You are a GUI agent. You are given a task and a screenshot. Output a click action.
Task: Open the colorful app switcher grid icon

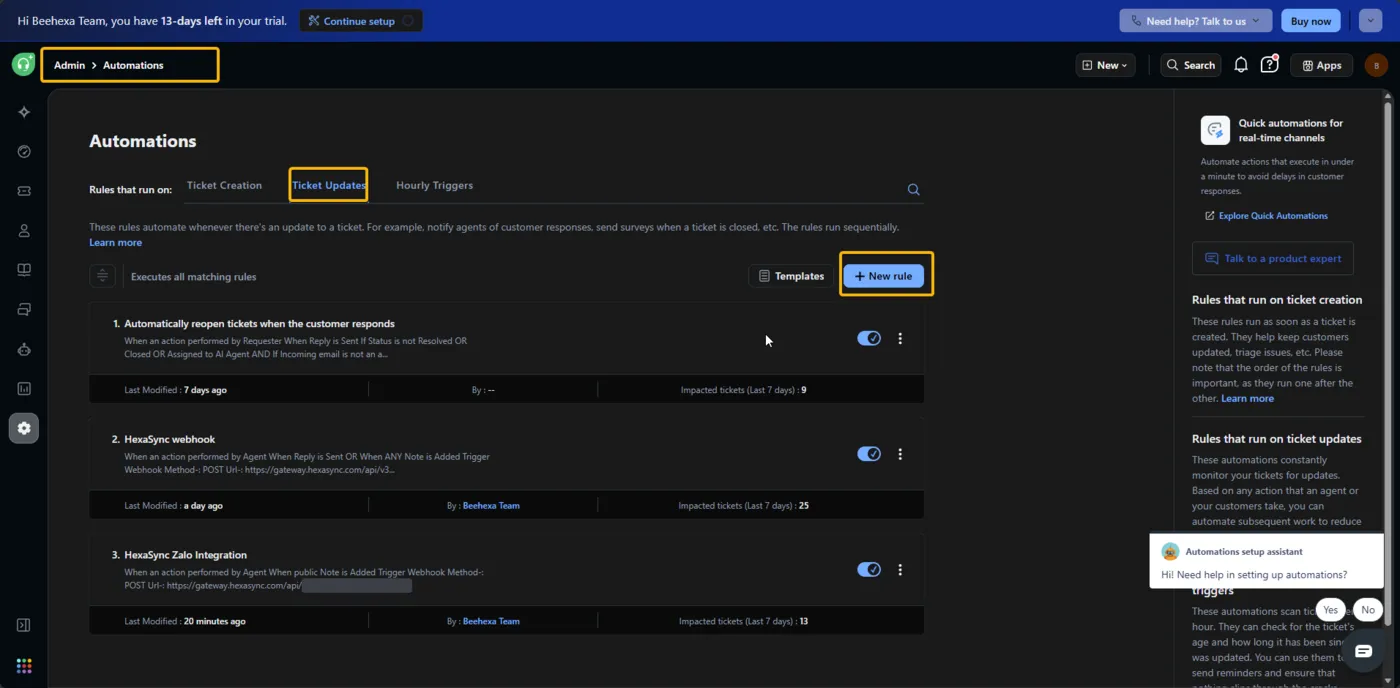pyautogui.click(x=24, y=666)
